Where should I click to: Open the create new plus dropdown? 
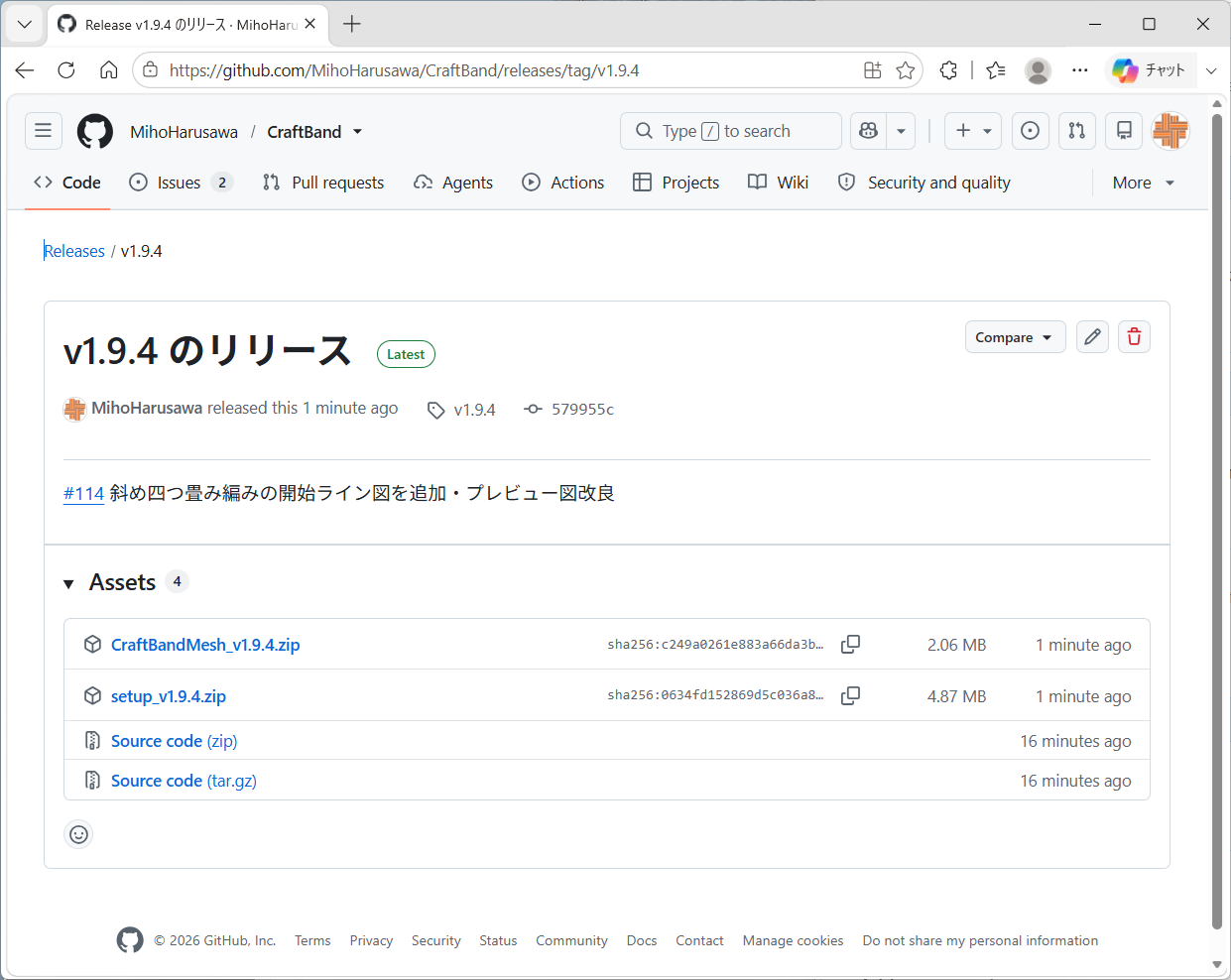(x=973, y=131)
